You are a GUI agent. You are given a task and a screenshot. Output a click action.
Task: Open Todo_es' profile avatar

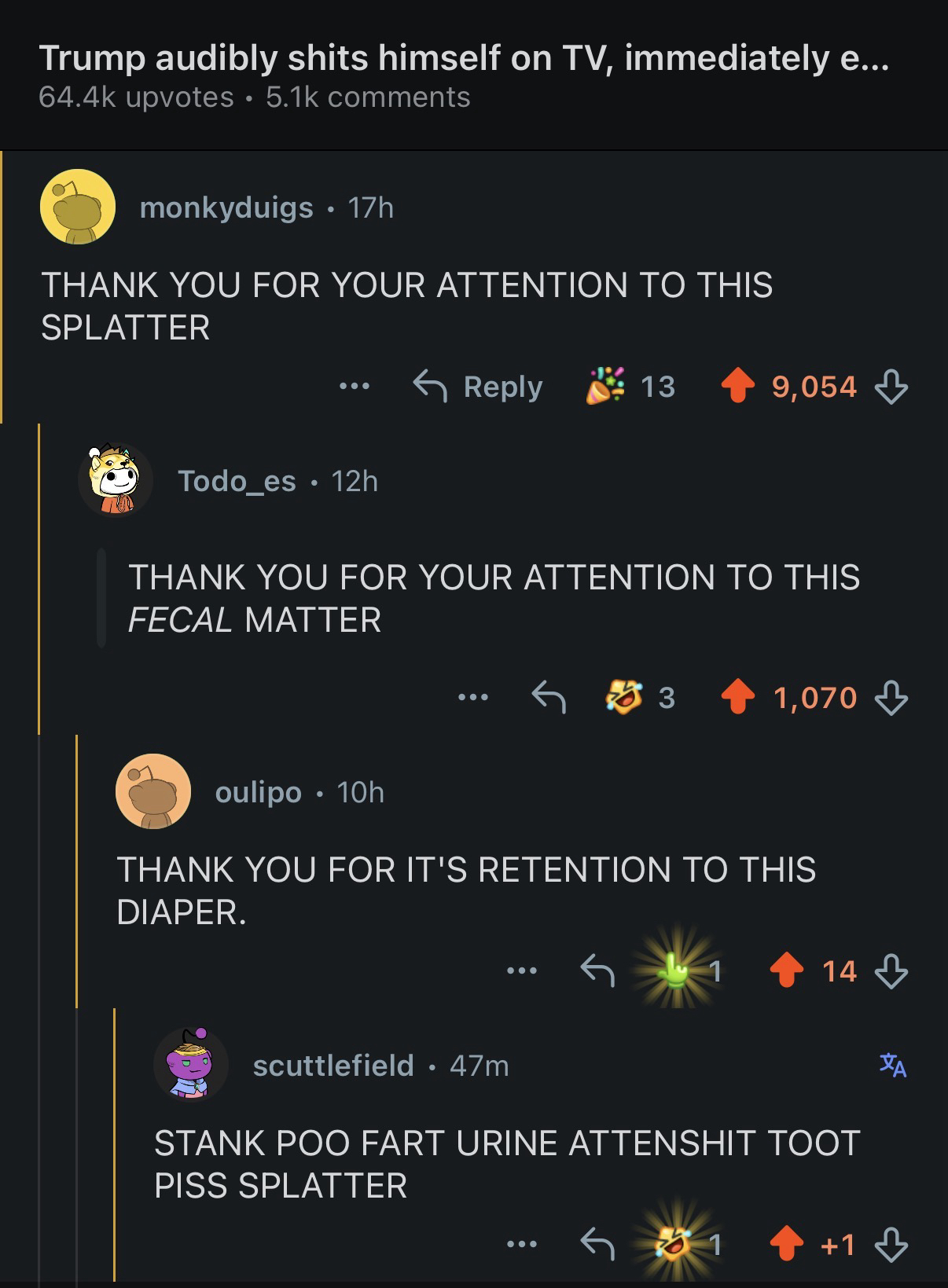tap(115, 480)
